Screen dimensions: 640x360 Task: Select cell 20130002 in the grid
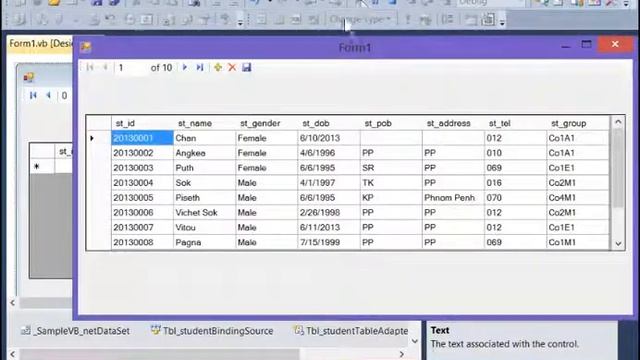[x=142, y=153]
